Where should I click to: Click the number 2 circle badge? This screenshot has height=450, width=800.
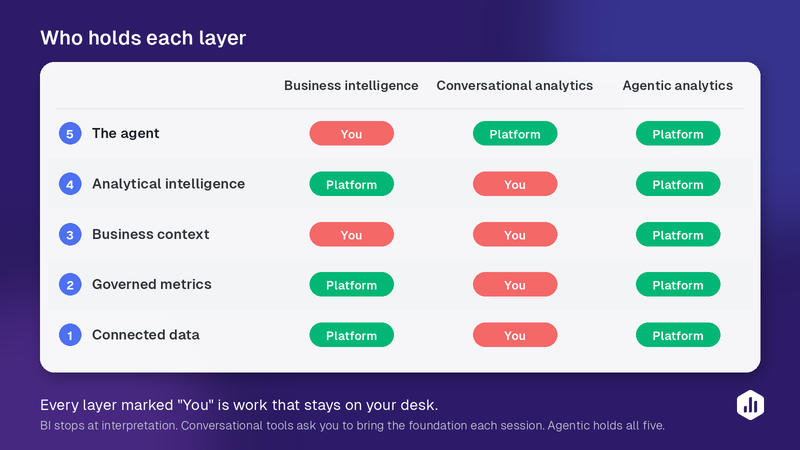70,285
